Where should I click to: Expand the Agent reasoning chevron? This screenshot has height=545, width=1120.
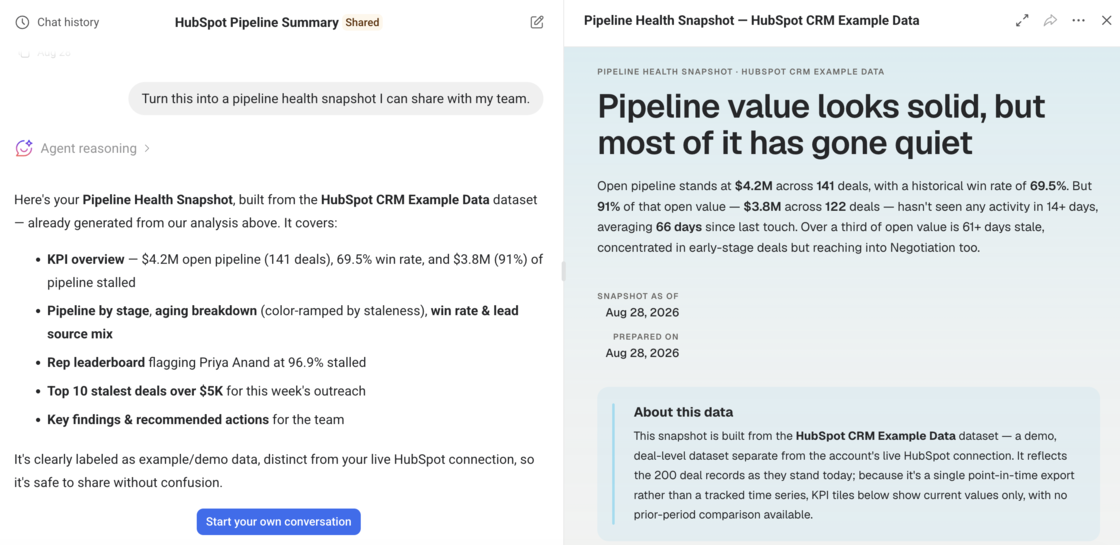click(x=147, y=149)
